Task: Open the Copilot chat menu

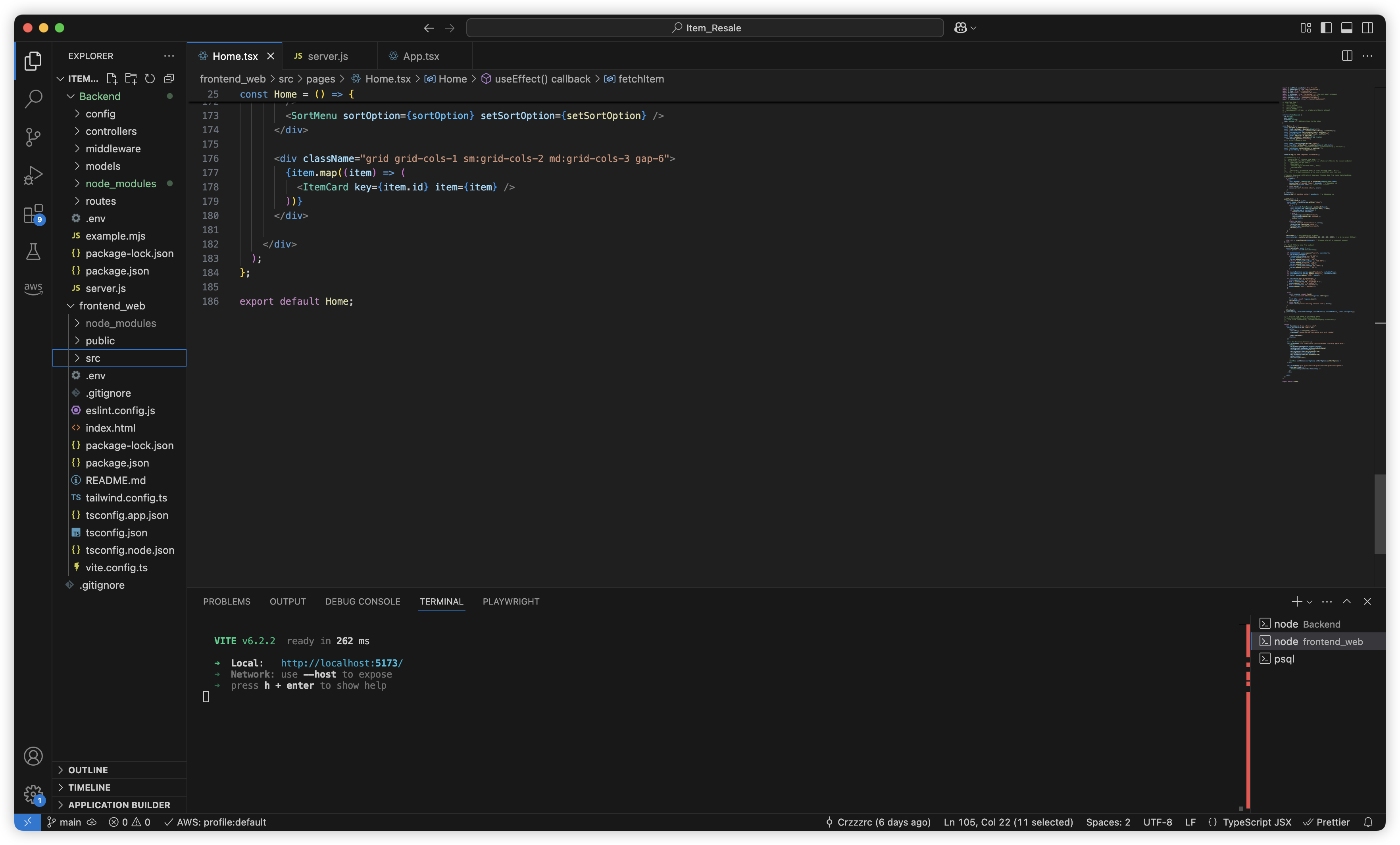Action: [965, 28]
